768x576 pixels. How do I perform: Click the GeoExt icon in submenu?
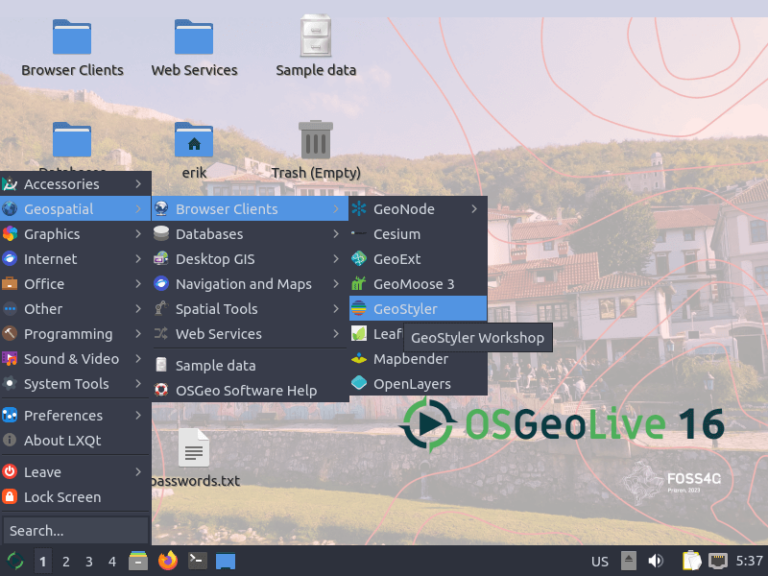point(359,259)
